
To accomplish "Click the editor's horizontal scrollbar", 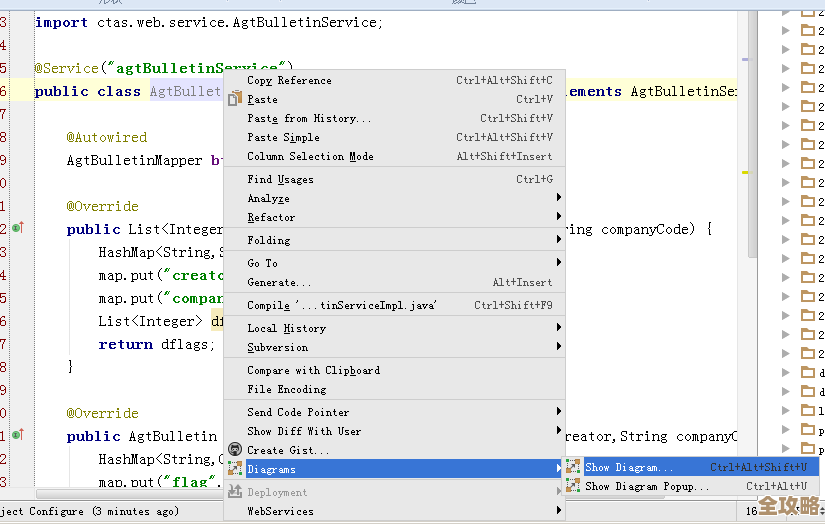I will 120,493.
